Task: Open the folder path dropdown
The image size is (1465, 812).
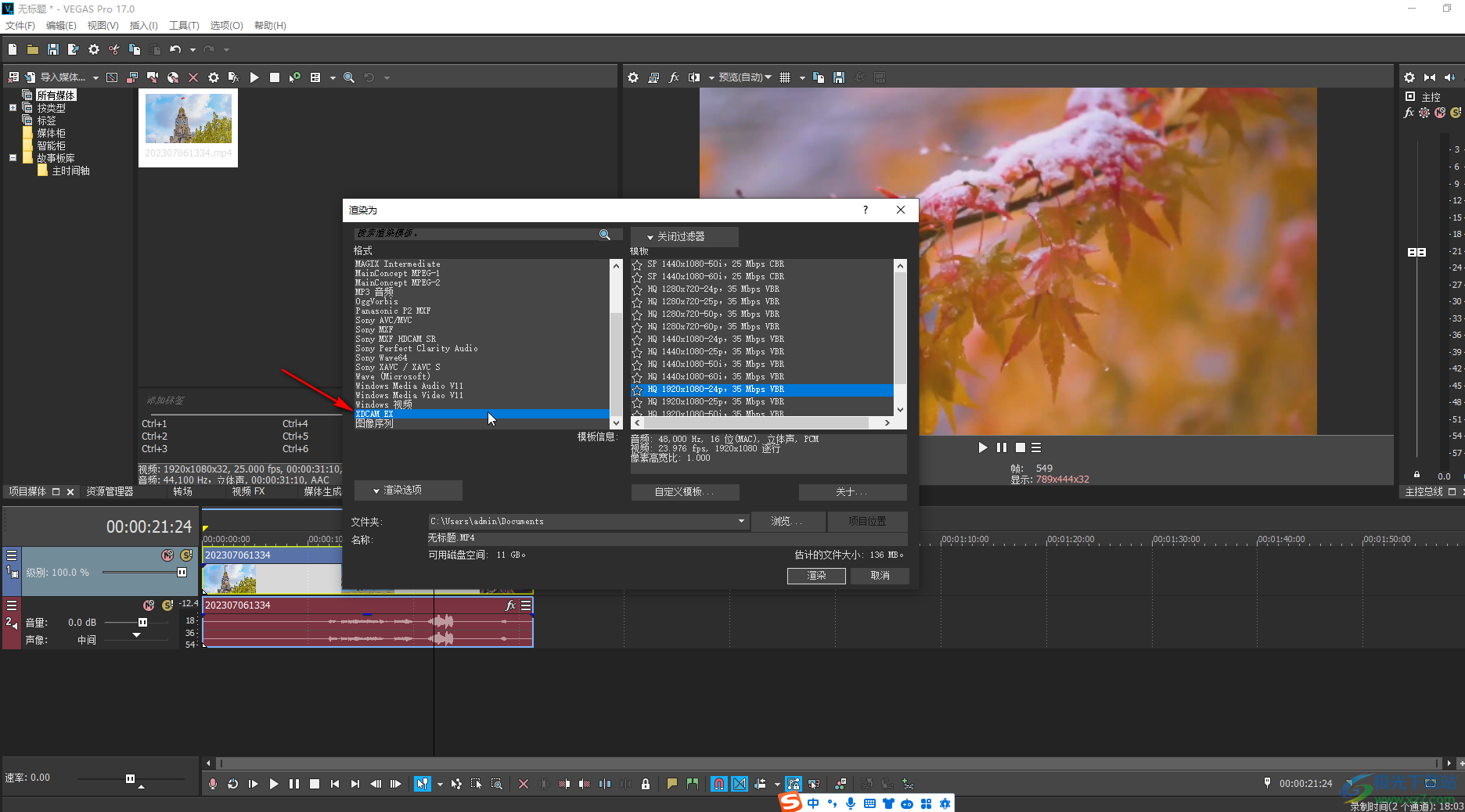Action: 741,521
